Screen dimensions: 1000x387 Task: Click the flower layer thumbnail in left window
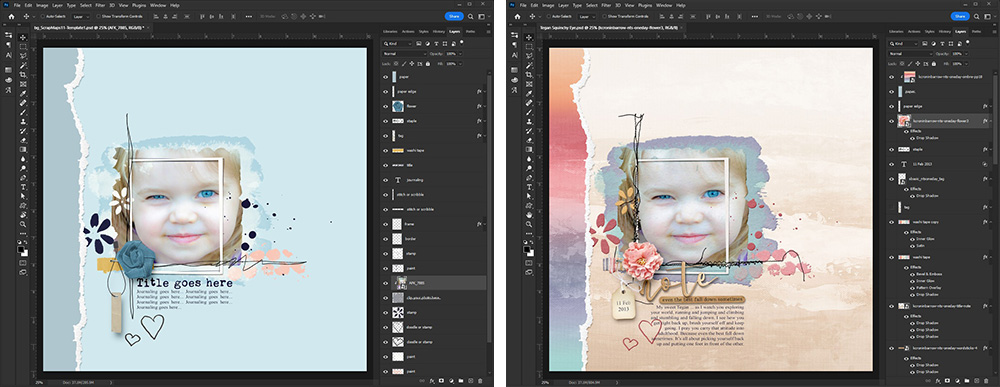point(398,106)
